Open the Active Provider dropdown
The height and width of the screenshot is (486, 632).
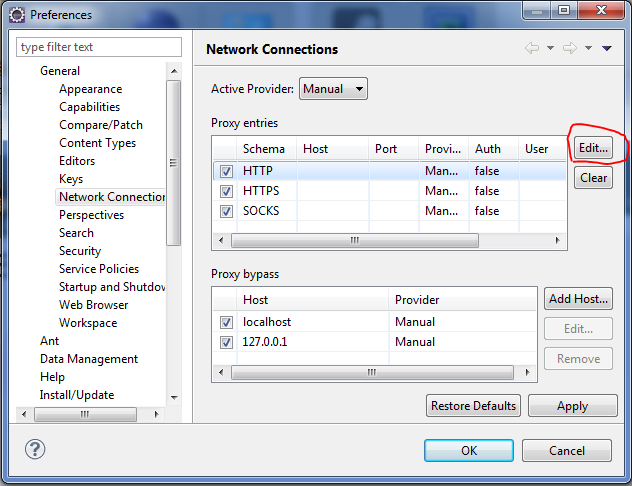coord(333,89)
